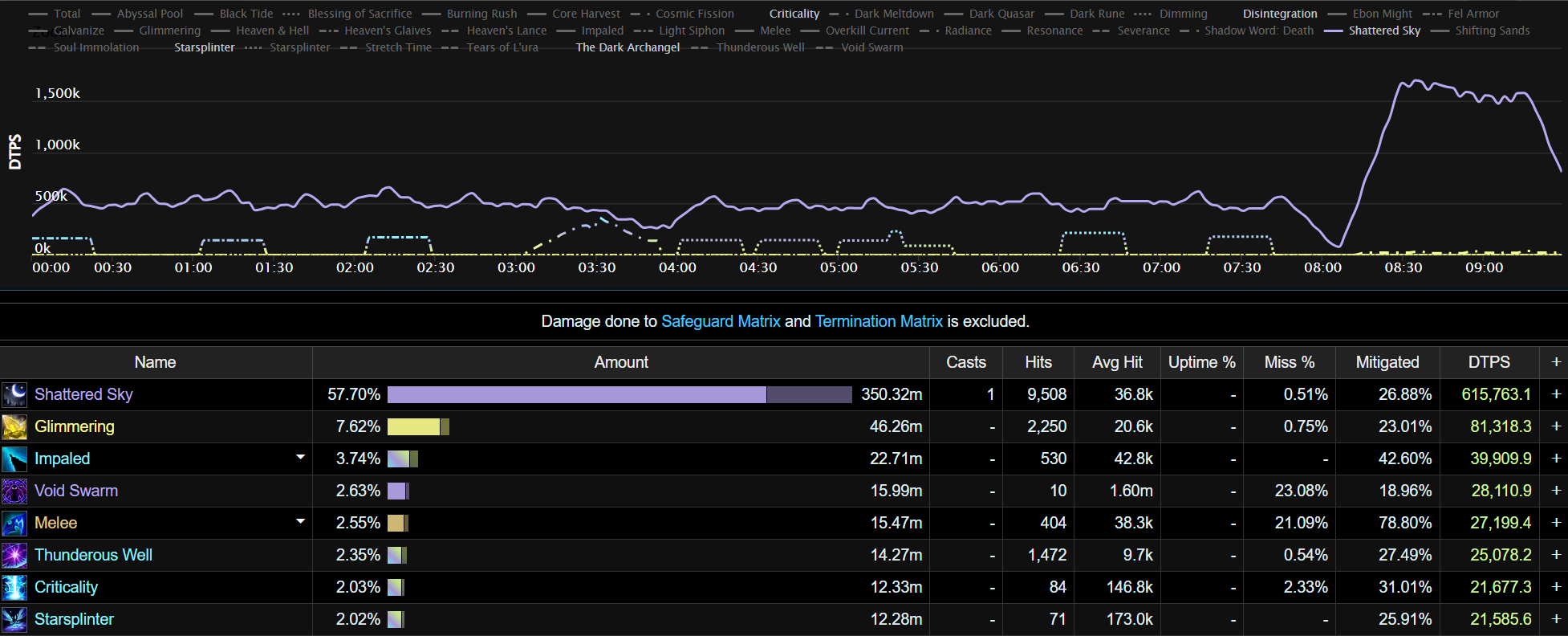1568x636 pixels.
Task: Click the Void Swarm ability icon
Action: (x=14, y=491)
